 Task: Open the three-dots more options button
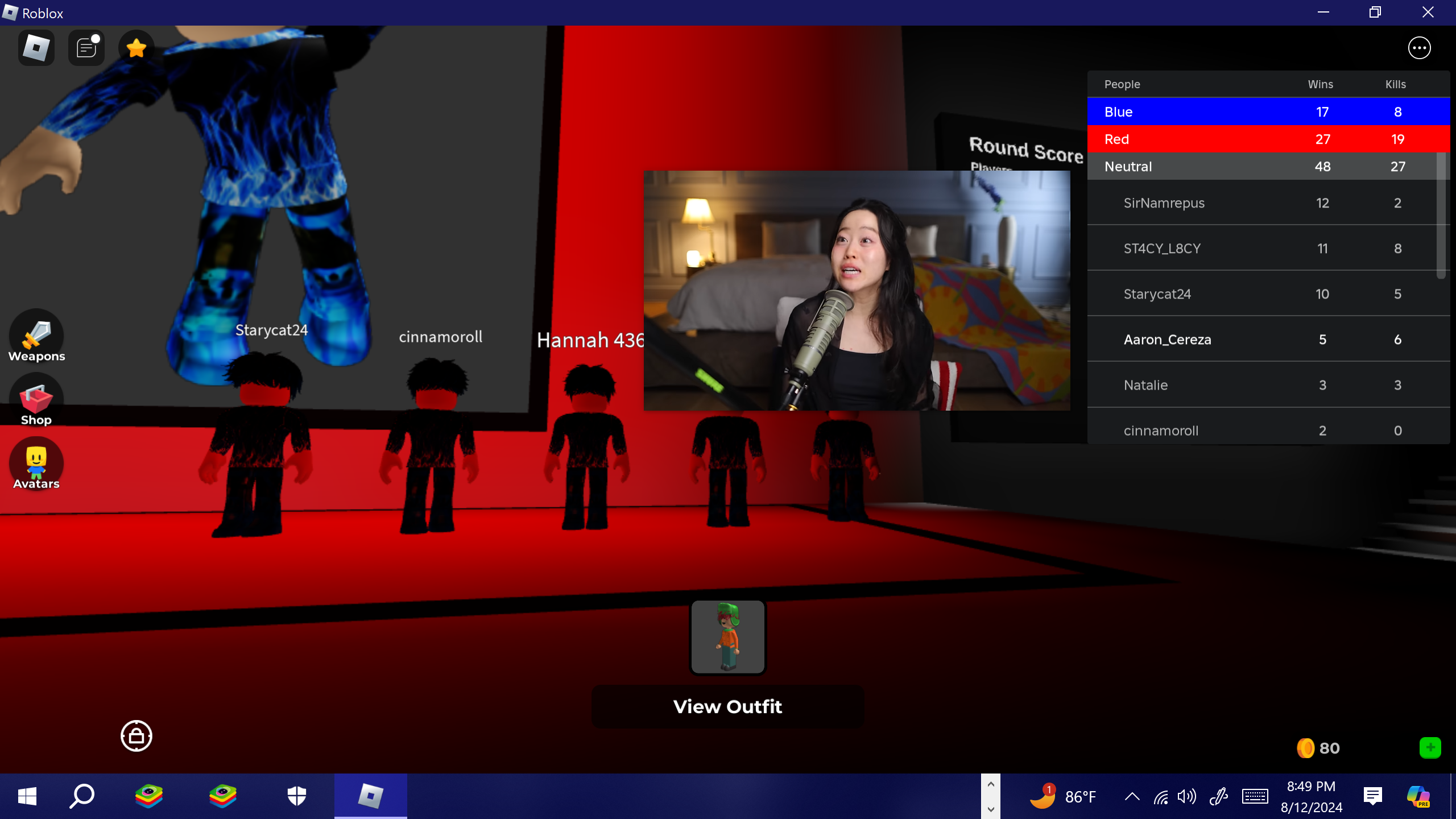(1419, 48)
